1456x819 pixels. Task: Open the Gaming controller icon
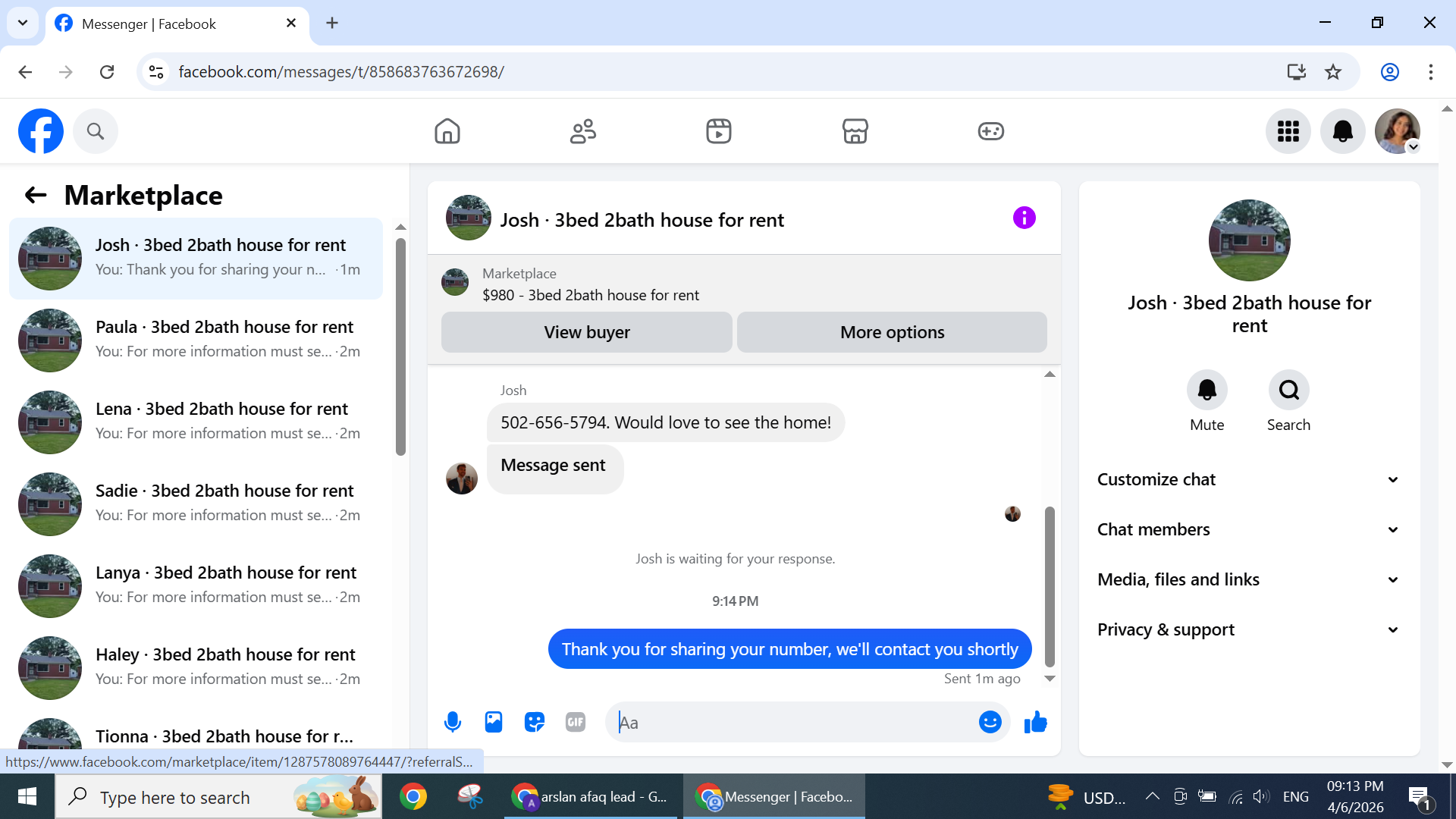click(991, 131)
